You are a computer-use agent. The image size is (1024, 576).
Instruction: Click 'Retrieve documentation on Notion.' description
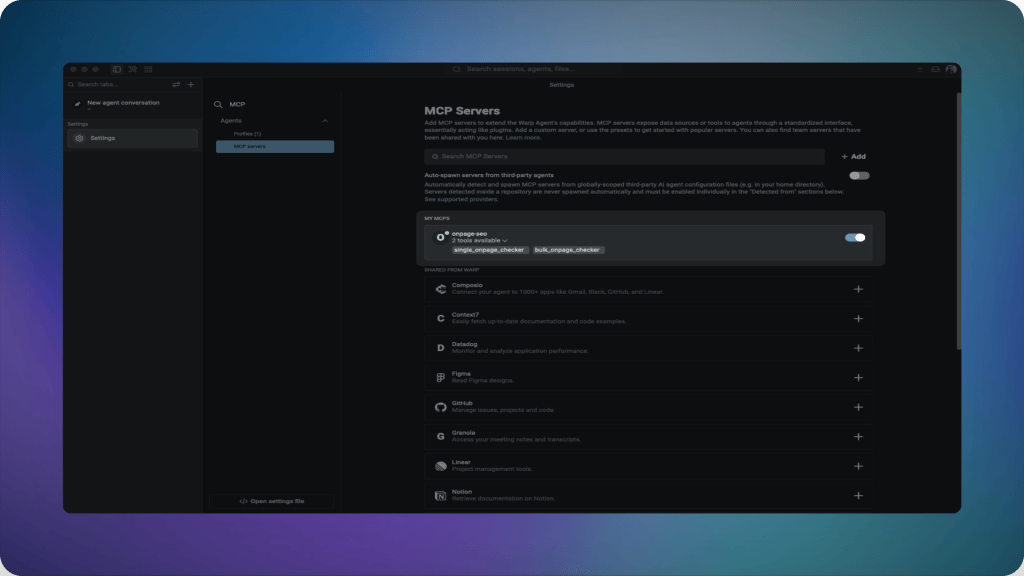[504, 499]
